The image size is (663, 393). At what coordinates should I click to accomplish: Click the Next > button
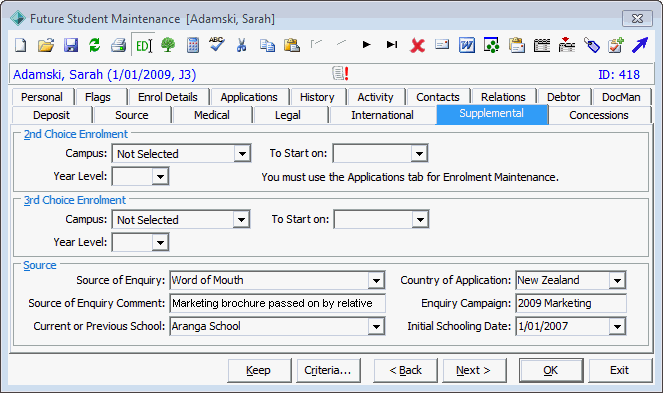pos(474,370)
